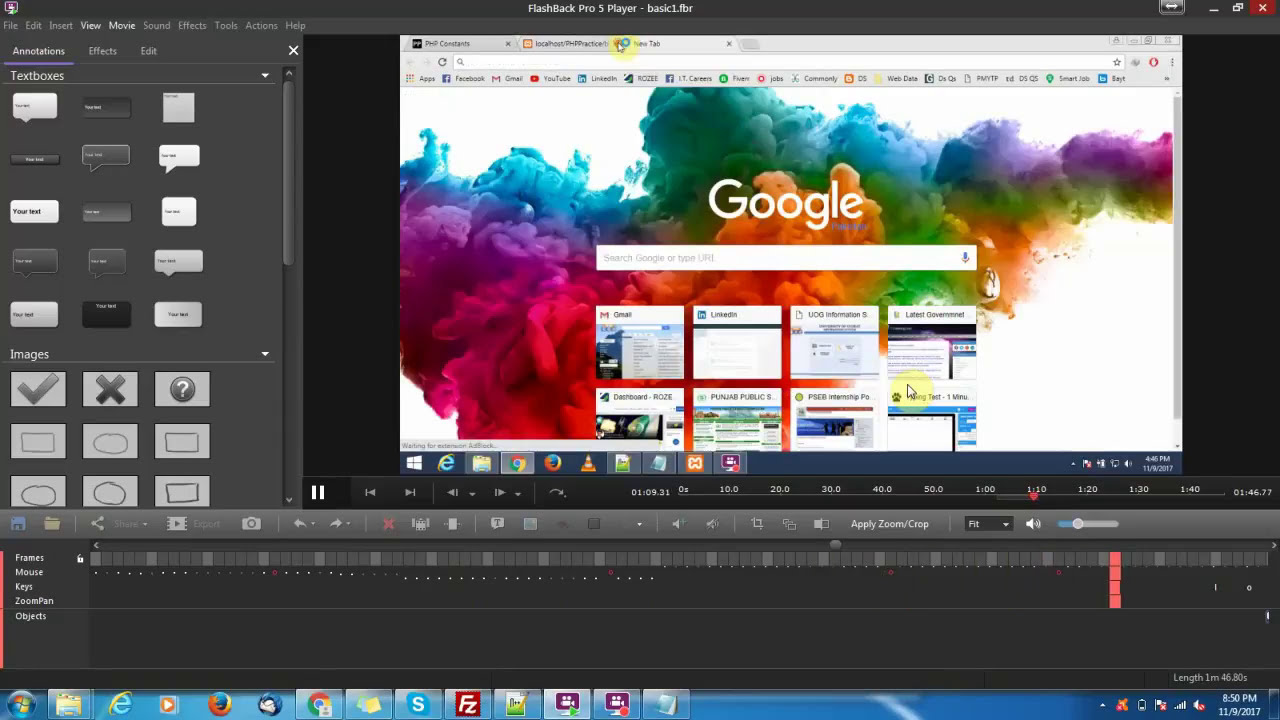Click the add sound icon

678,524
